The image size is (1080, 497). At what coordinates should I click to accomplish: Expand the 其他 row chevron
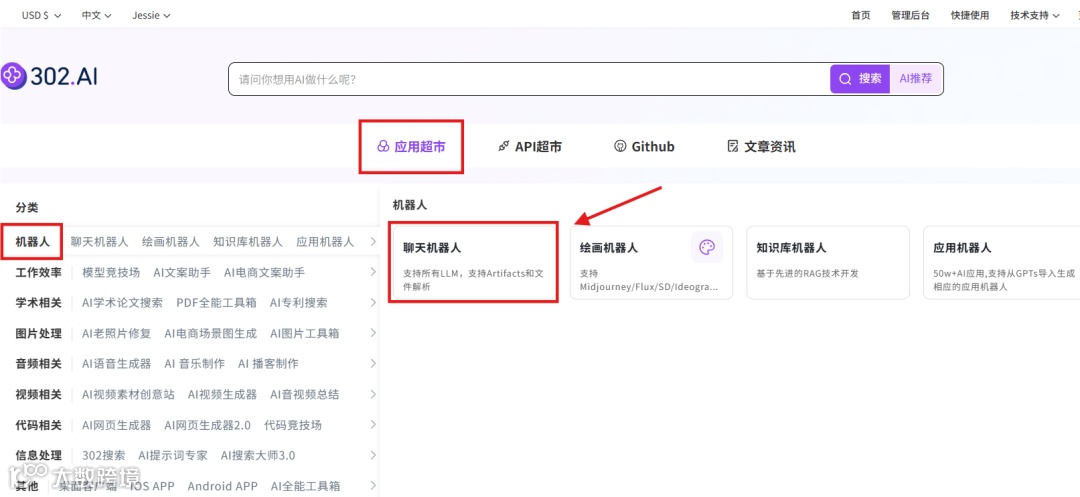[373, 485]
